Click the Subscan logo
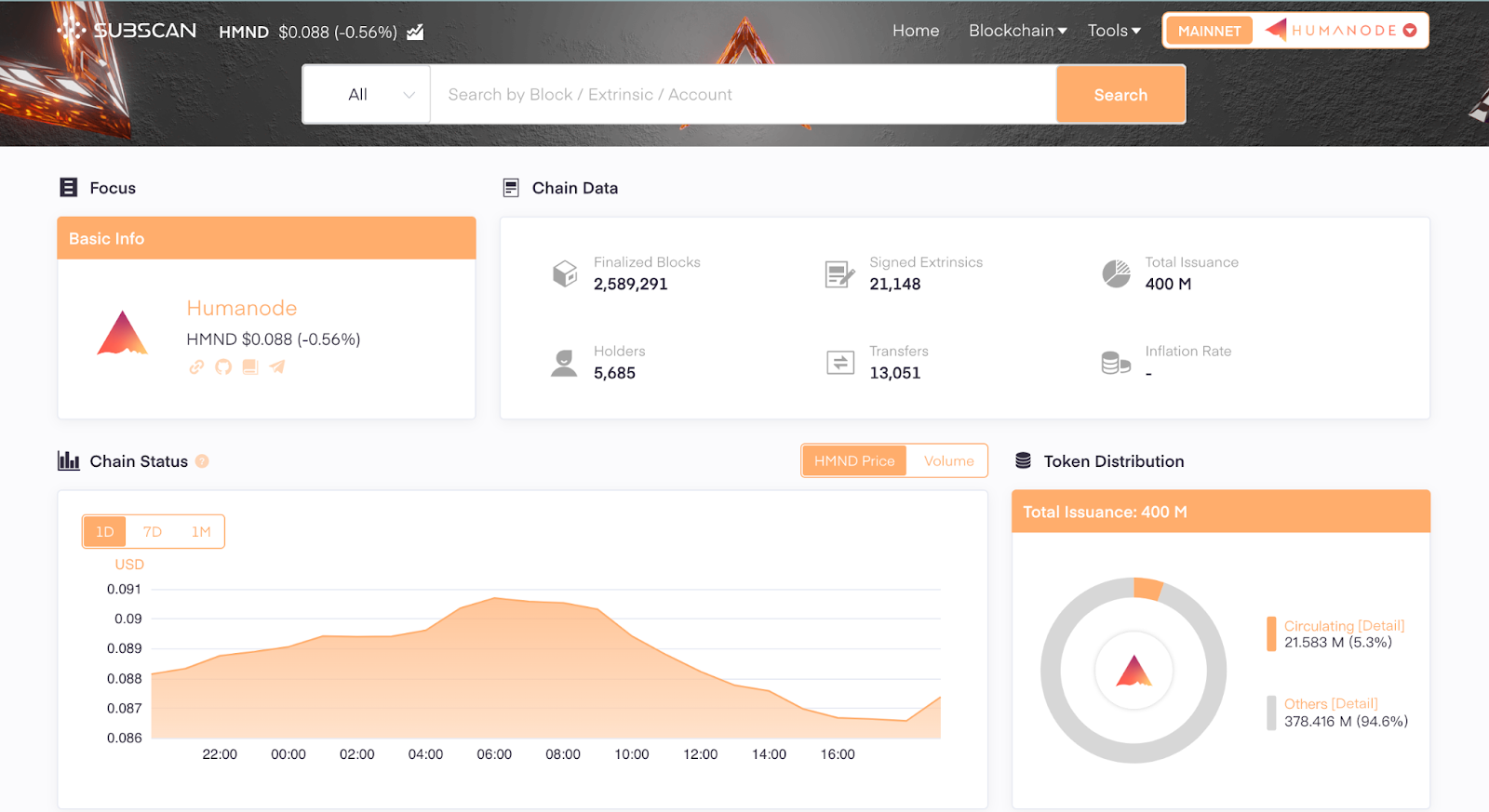This screenshot has width=1489, height=812. coord(127,31)
